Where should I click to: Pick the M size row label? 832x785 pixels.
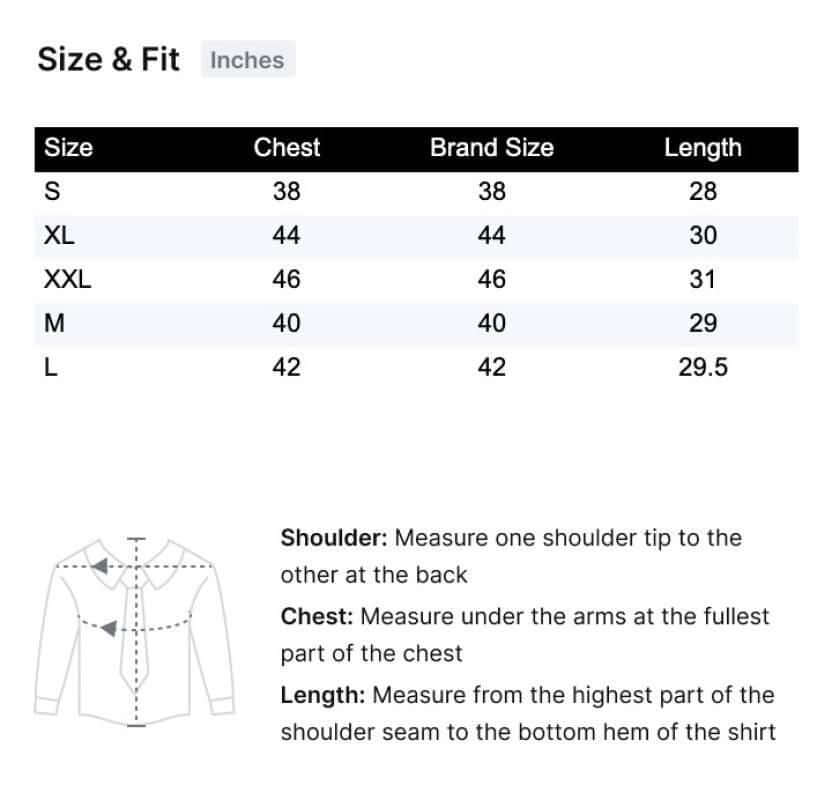click(x=54, y=324)
